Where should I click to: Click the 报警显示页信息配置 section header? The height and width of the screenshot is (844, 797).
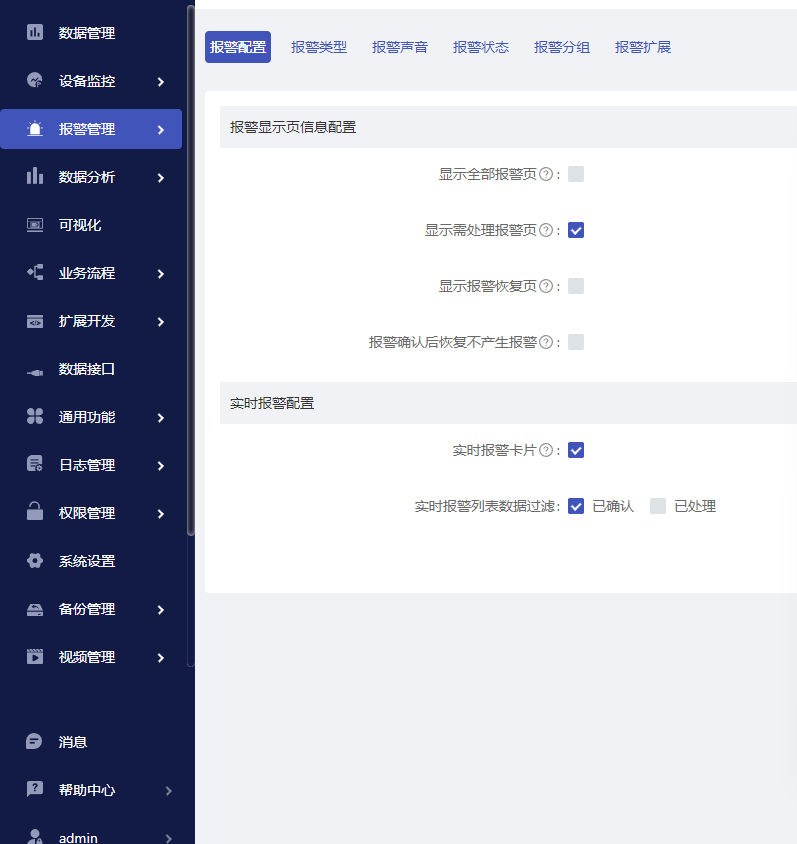click(x=508, y=127)
